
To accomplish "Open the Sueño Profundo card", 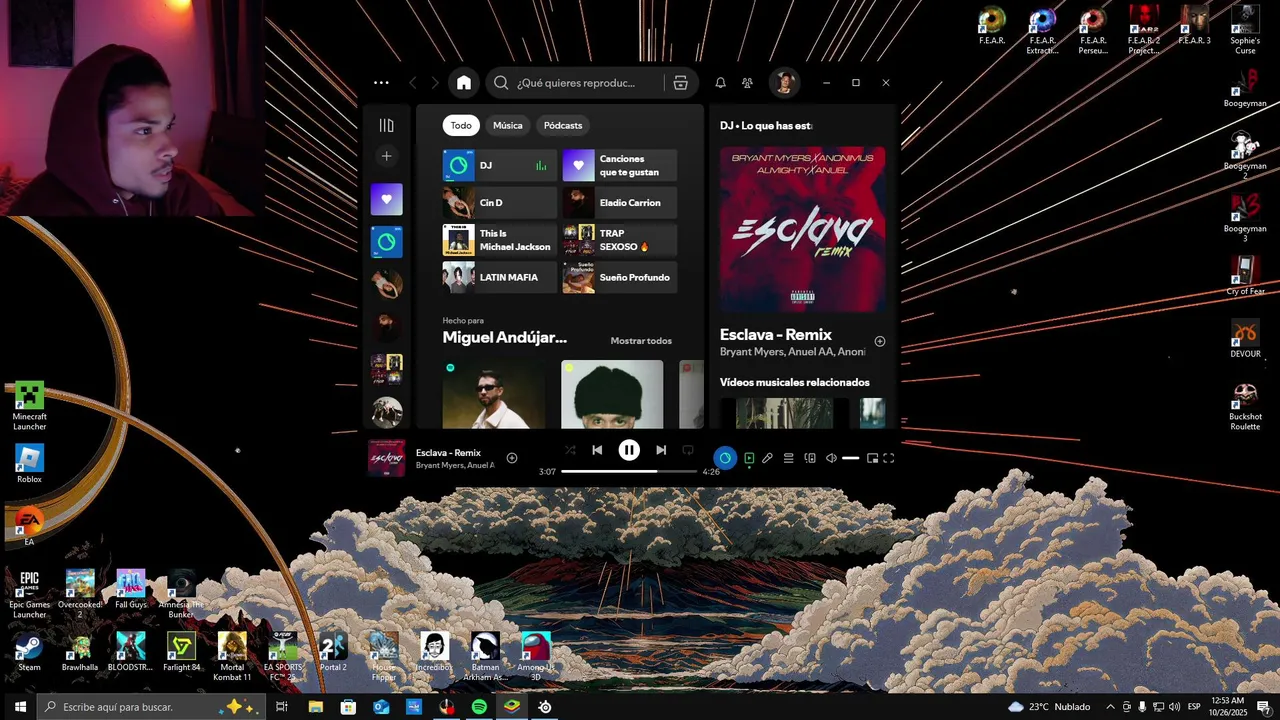I will click(619, 277).
